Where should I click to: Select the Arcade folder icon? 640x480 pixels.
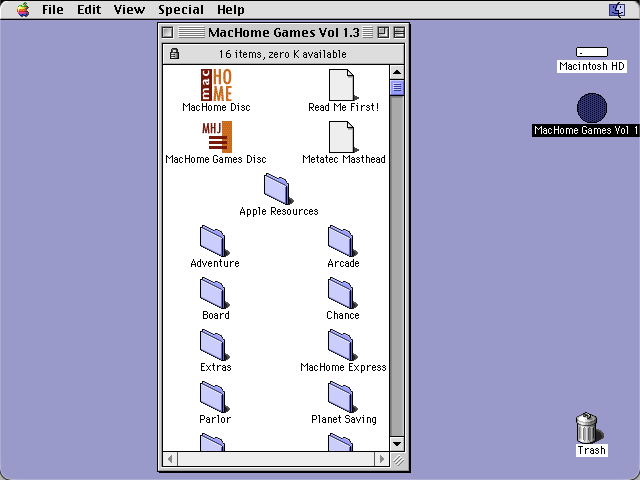point(342,241)
